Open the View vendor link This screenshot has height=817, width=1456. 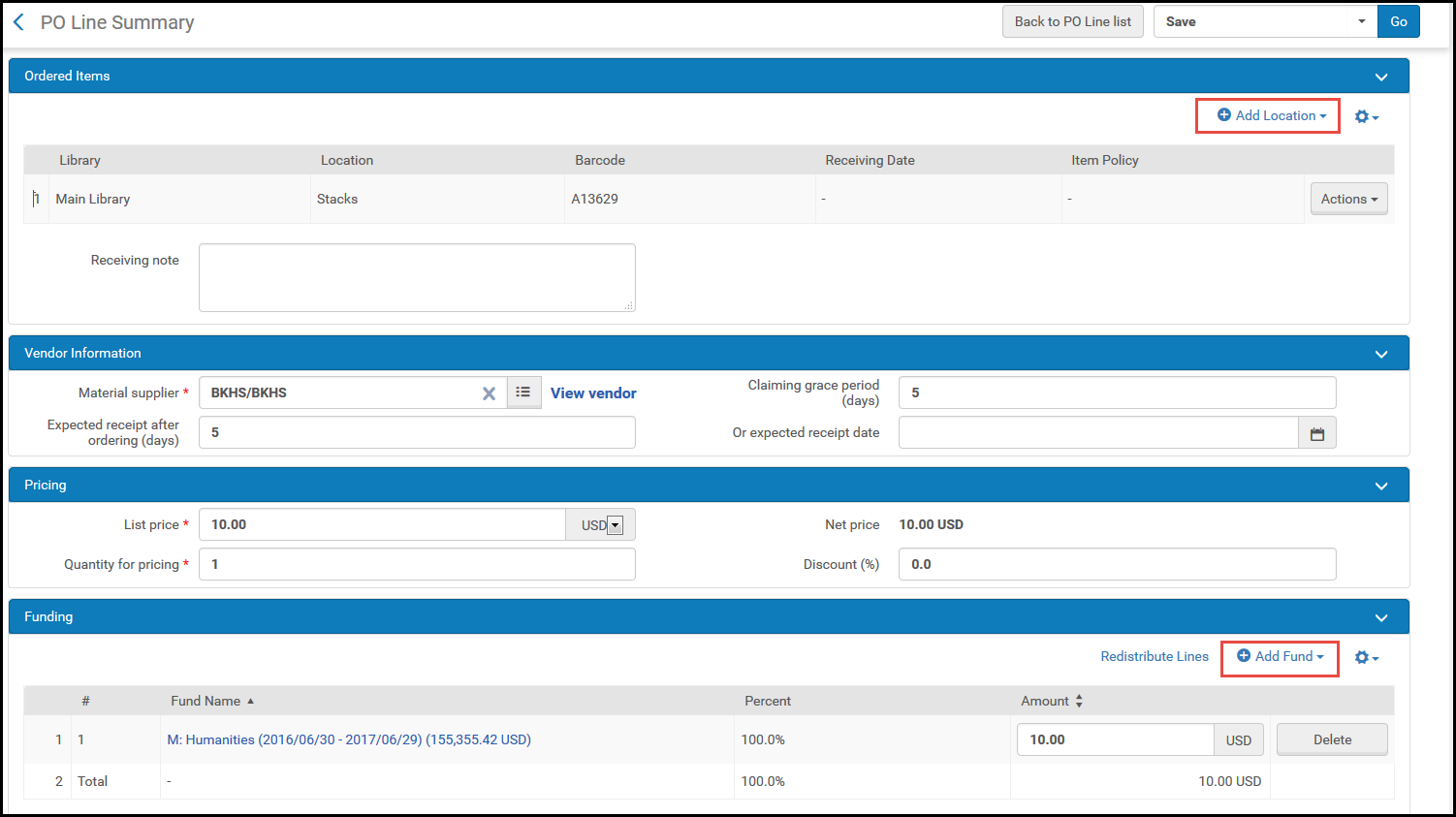point(593,393)
